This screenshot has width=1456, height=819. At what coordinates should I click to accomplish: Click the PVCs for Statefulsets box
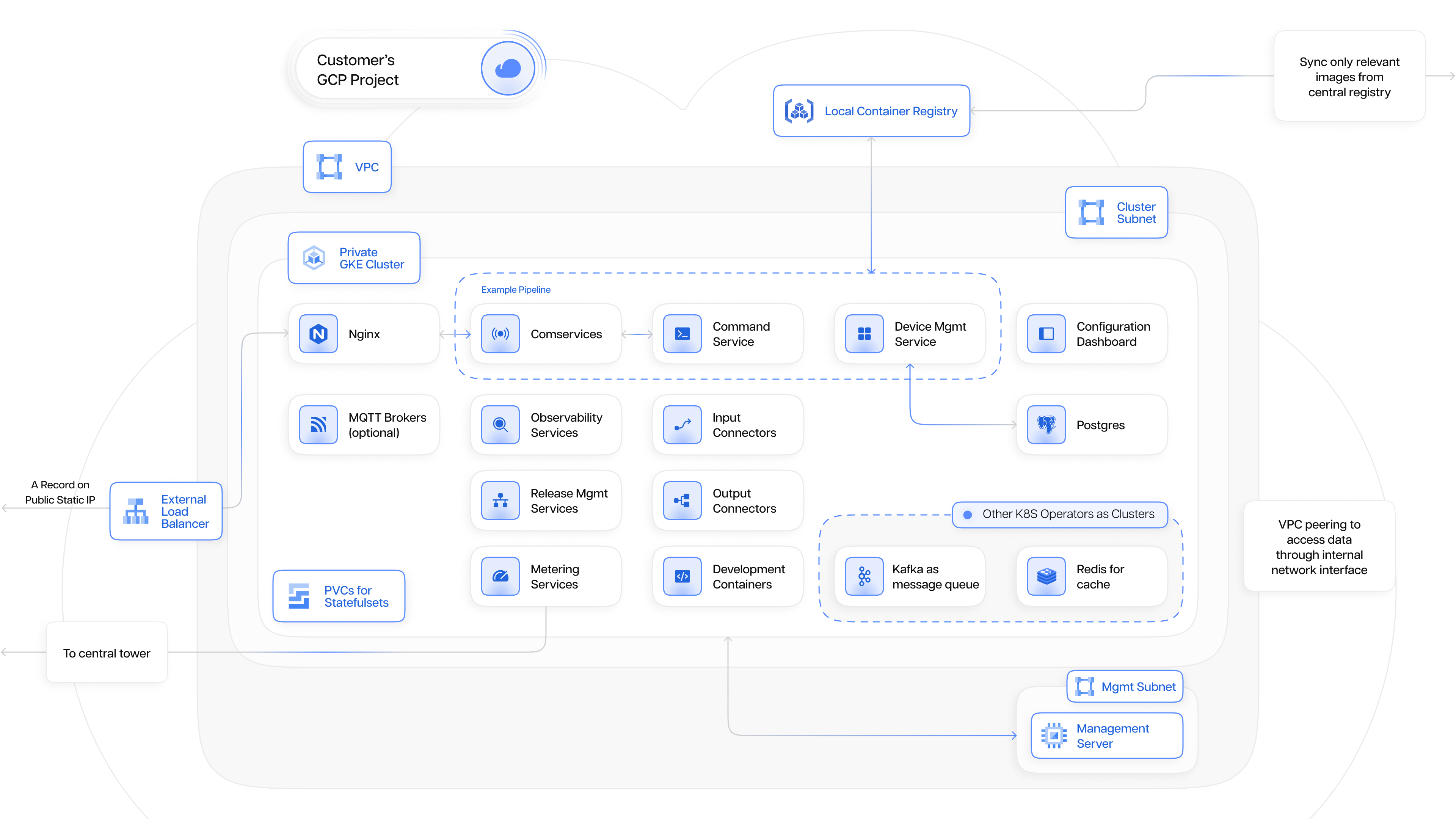click(339, 596)
